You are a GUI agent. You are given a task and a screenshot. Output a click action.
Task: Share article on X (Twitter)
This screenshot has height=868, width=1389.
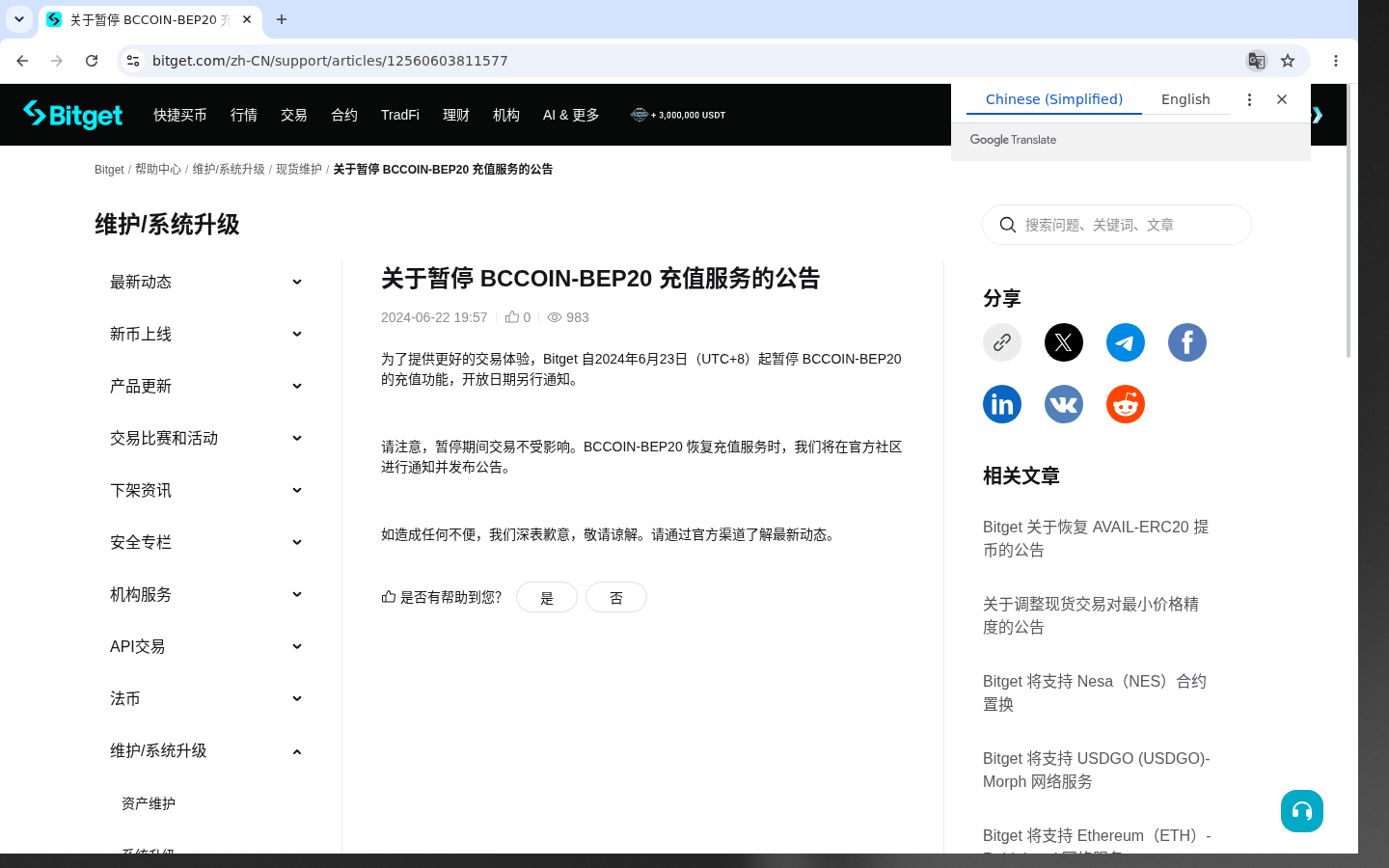(x=1064, y=342)
